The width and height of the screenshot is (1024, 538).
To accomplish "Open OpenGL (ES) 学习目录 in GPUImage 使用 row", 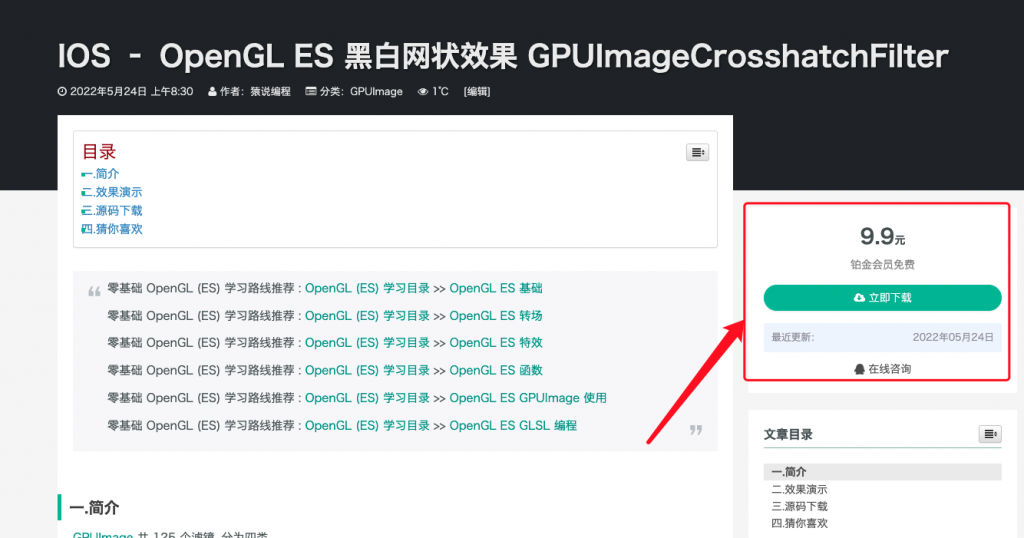I will (x=367, y=398).
